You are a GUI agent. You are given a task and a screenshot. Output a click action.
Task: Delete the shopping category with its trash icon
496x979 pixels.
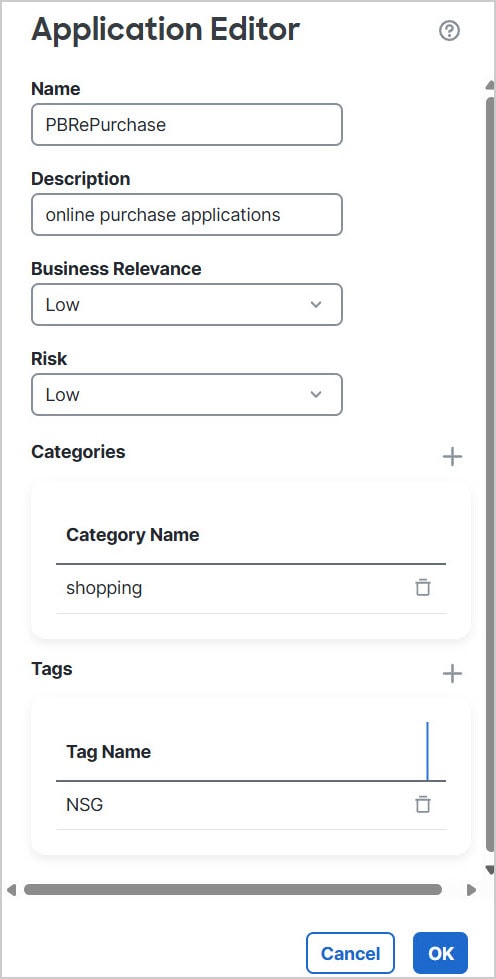point(423,588)
